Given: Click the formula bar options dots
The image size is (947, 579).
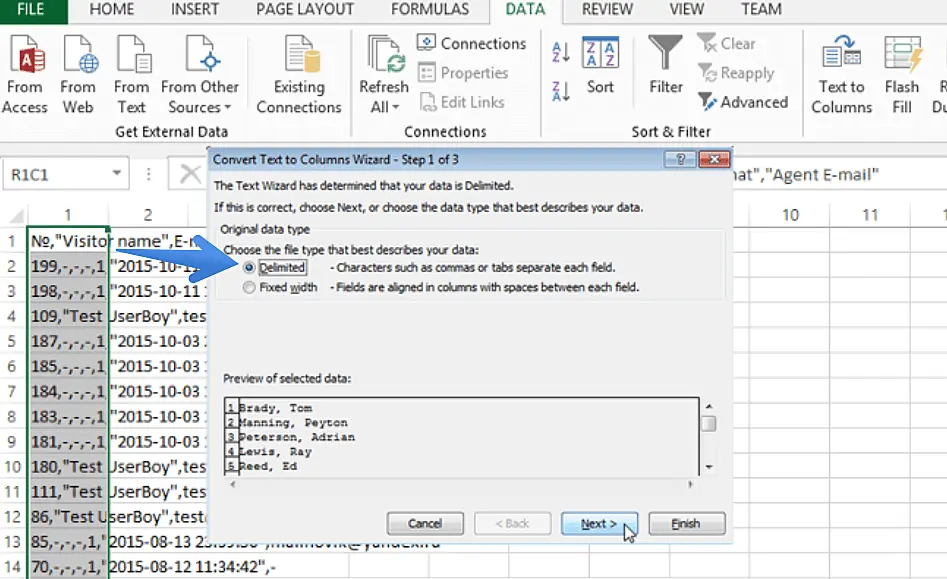Looking at the screenshot, I should [x=149, y=174].
